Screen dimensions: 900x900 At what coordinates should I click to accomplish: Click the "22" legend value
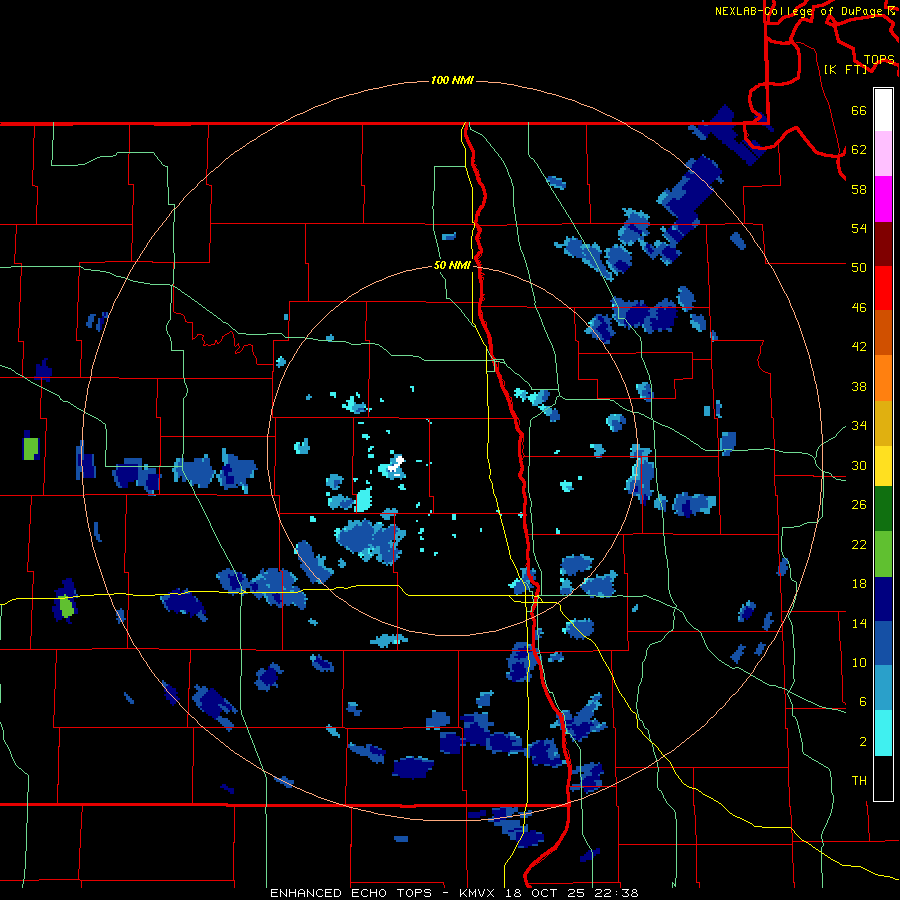(x=859, y=545)
